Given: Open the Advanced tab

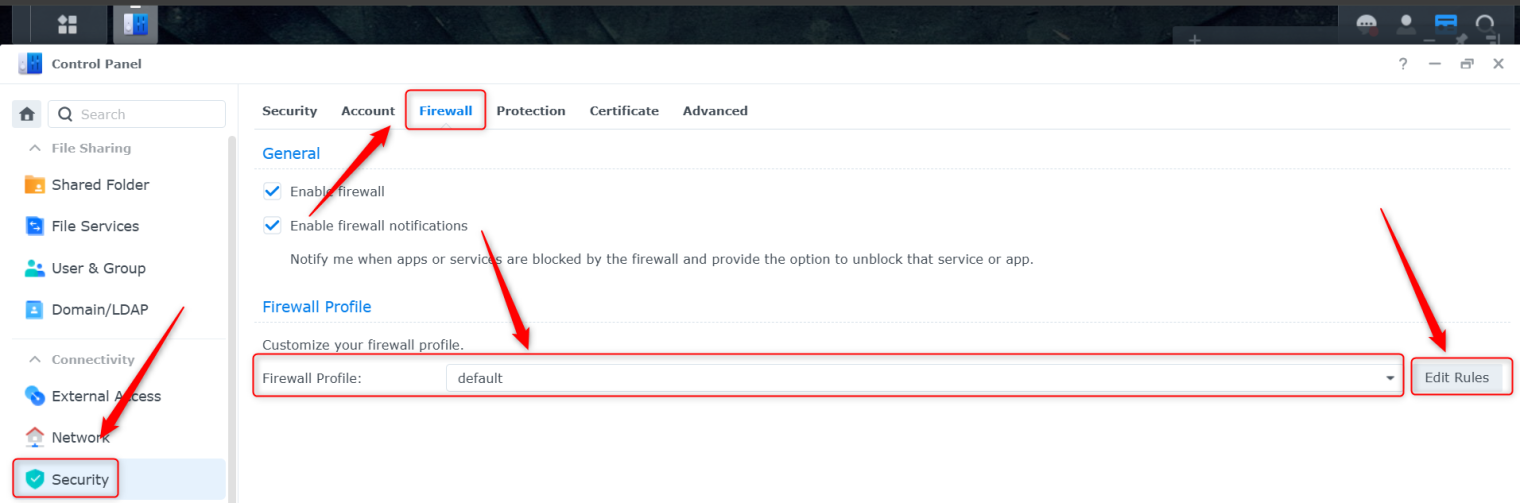Looking at the screenshot, I should click(x=715, y=111).
